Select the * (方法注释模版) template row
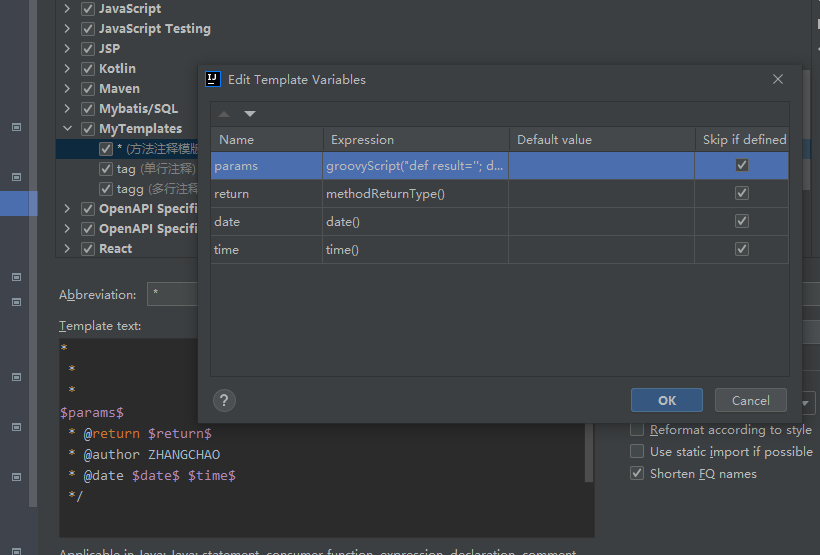 [127, 149]
